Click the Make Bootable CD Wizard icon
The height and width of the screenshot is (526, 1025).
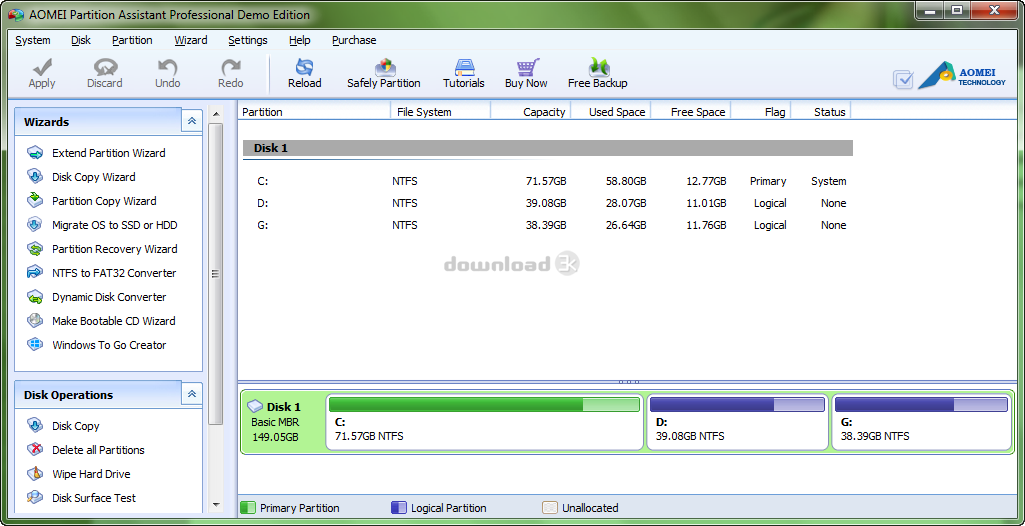(x=35, y=321)
